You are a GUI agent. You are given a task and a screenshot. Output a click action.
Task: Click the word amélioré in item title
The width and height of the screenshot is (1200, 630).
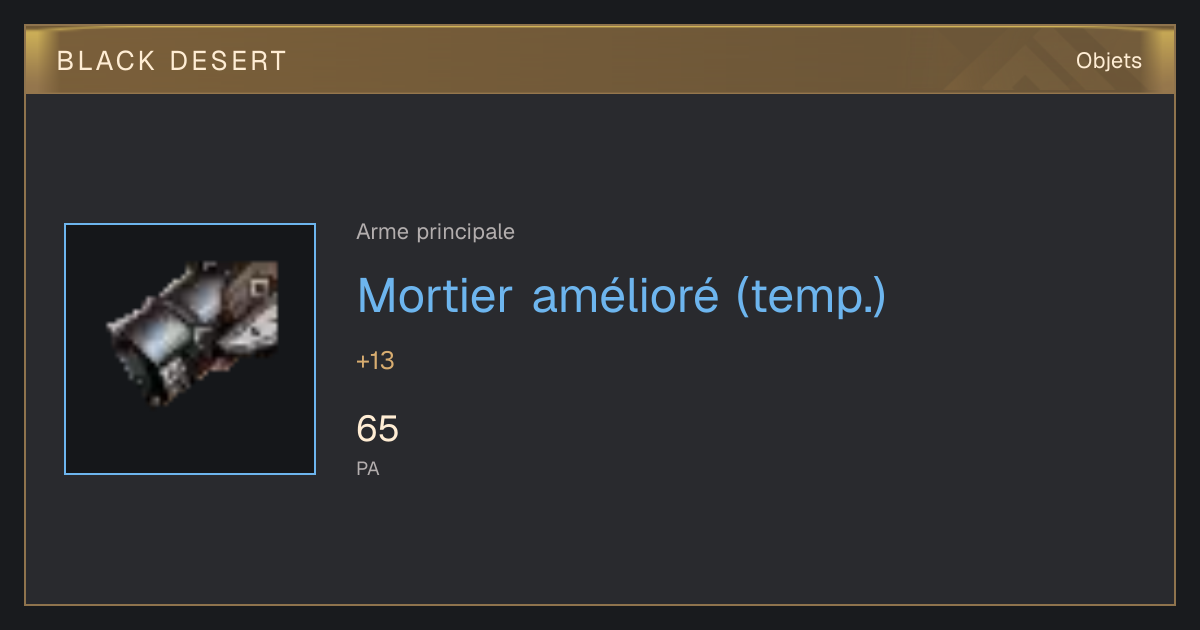(x=625, y=296)
